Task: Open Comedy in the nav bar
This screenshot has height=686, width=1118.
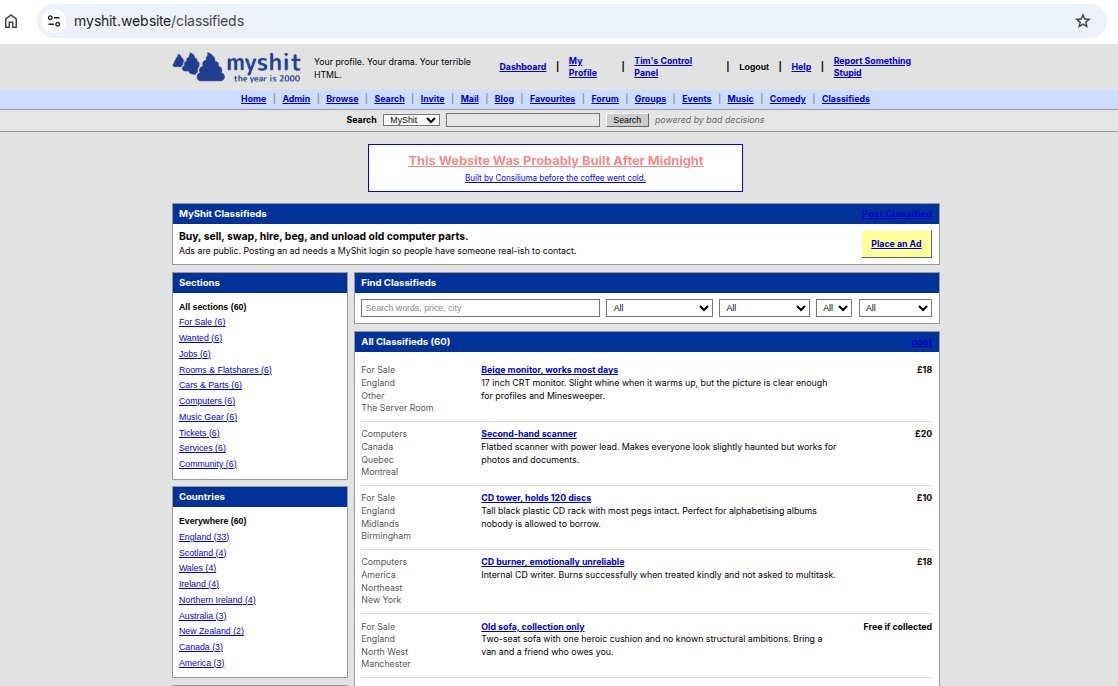Action: 787,99
